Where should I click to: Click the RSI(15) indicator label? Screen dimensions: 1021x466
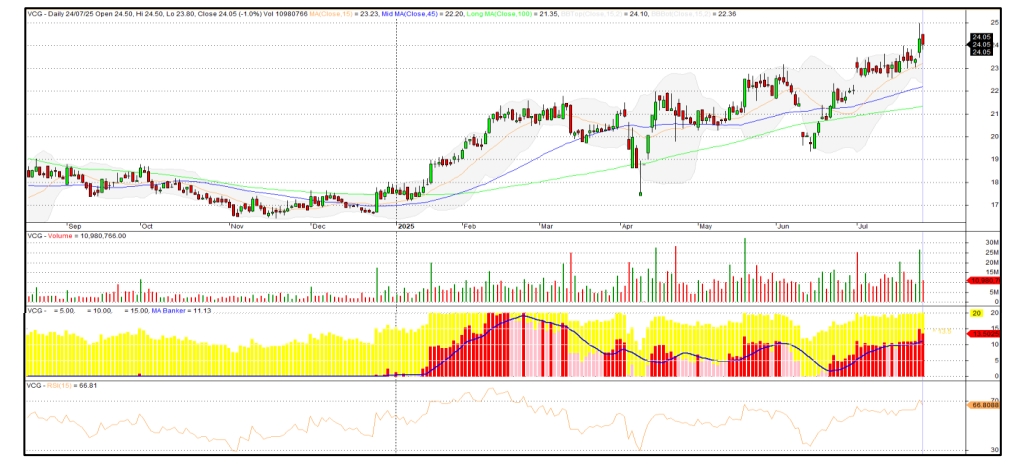point(55,385)
